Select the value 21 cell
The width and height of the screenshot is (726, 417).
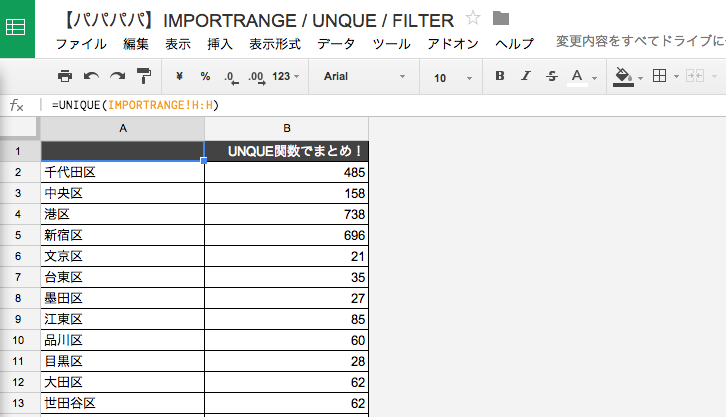tap(287, 256)
